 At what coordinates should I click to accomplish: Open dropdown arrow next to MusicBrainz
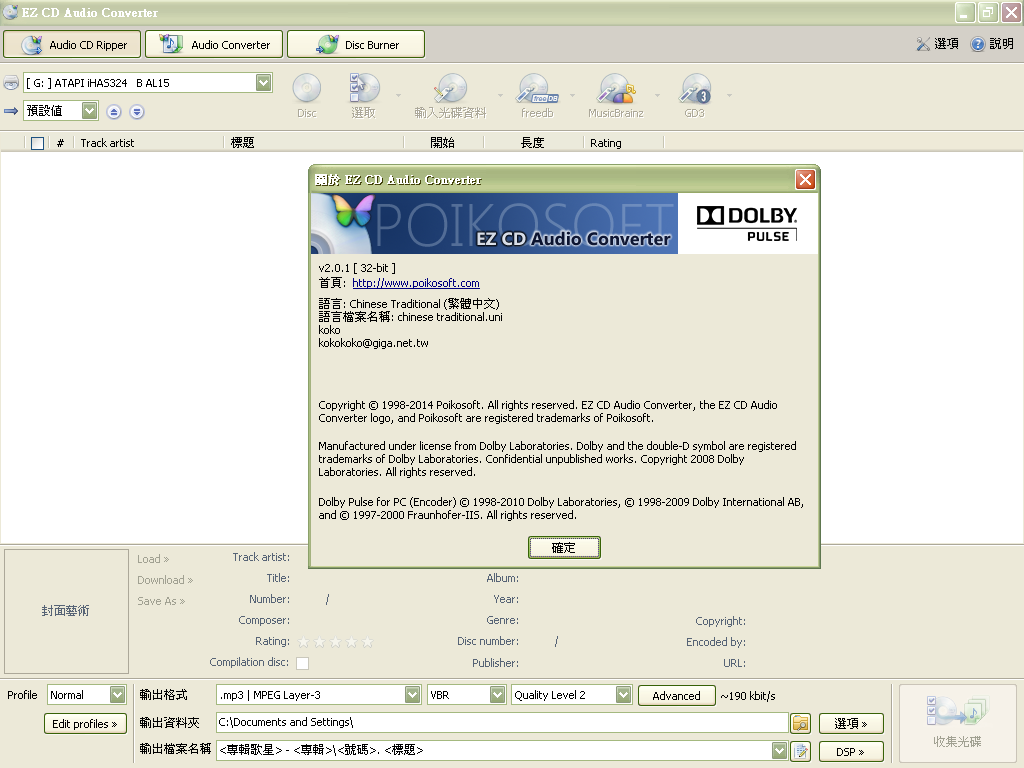[x=658, y=96]
